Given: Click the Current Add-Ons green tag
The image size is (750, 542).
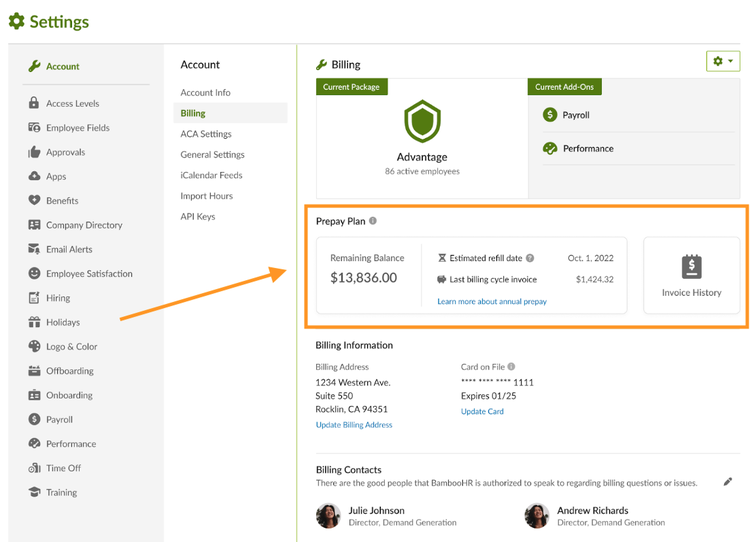Looking at the screenshot, I should (564, 87).
